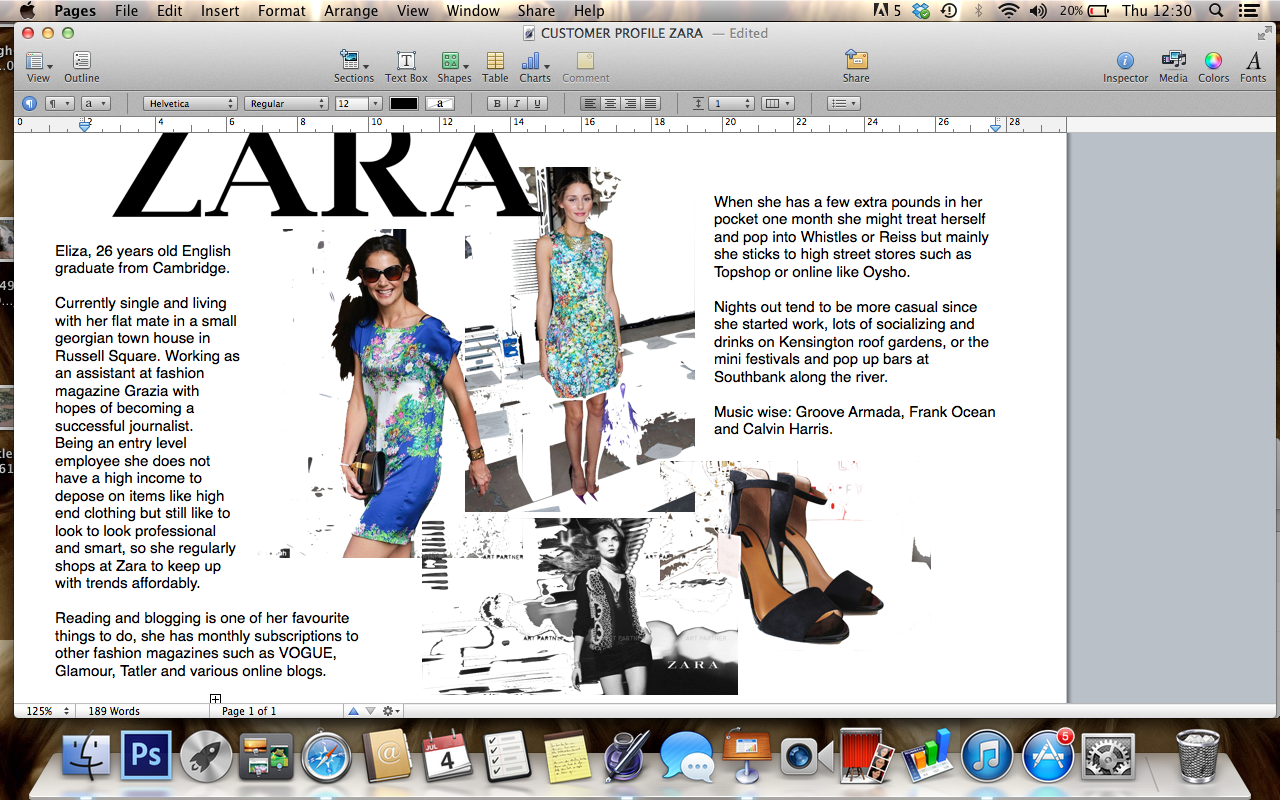1280x800 pixels.
Task: Justify text alignment
Action: (650, 103)
